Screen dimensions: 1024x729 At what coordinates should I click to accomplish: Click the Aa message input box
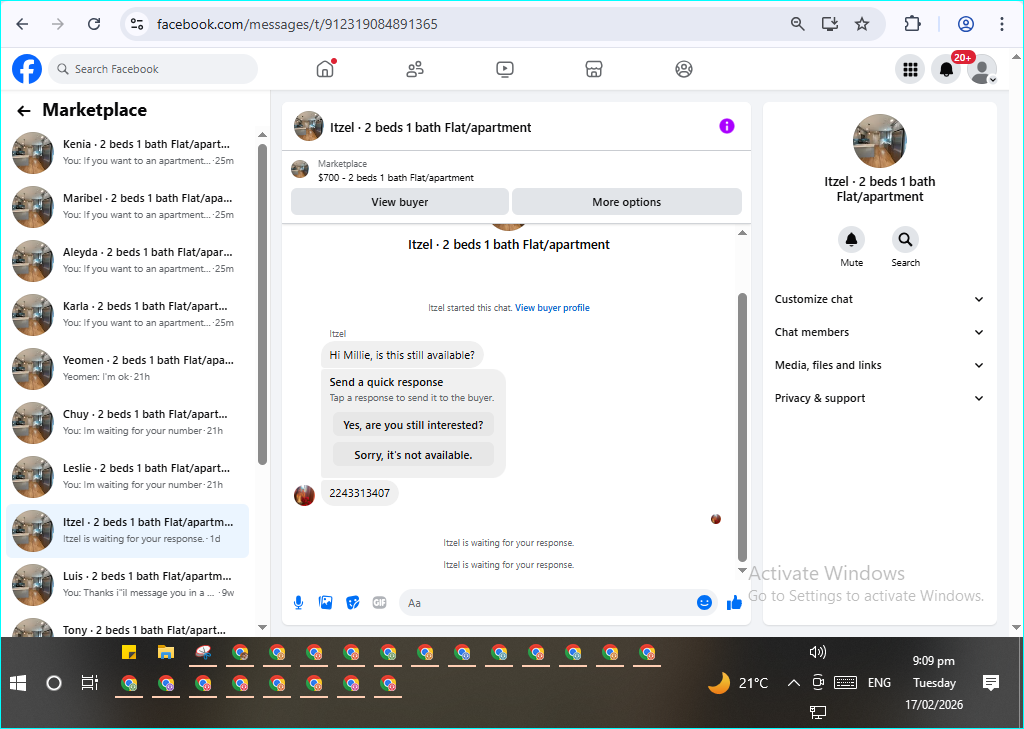(x=549, y=602)
